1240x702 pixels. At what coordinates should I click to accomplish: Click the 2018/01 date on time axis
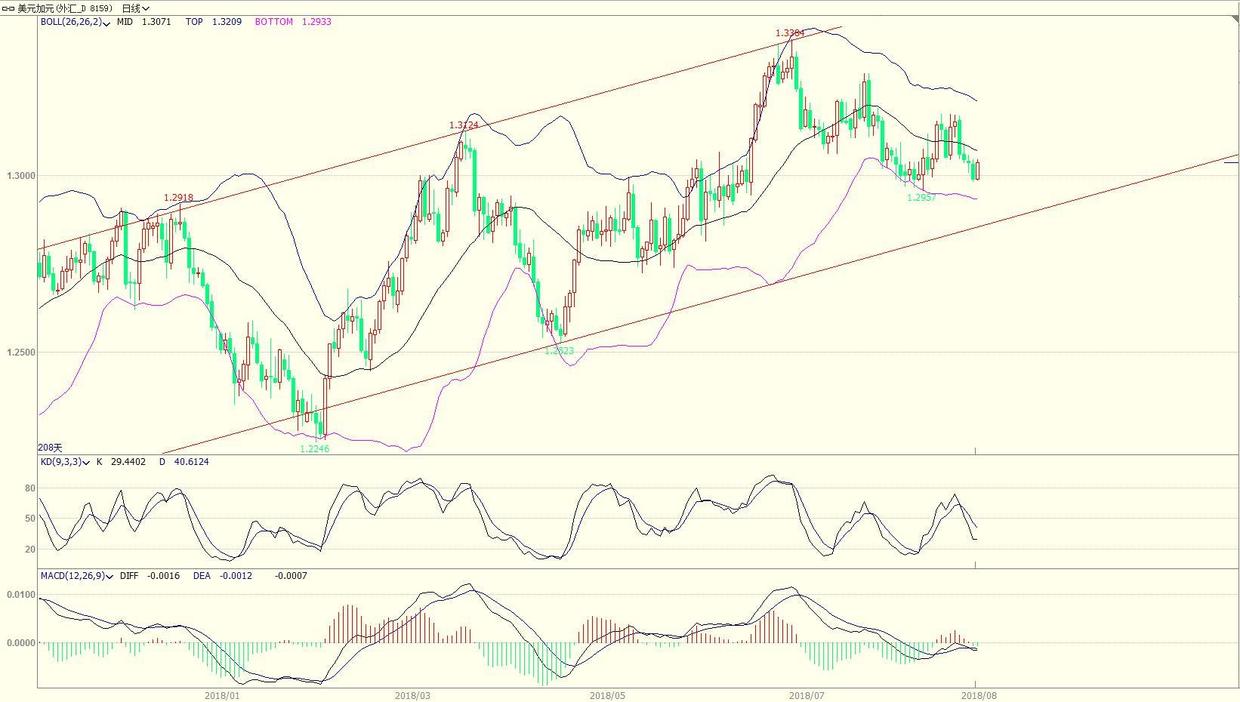[221, 695]
